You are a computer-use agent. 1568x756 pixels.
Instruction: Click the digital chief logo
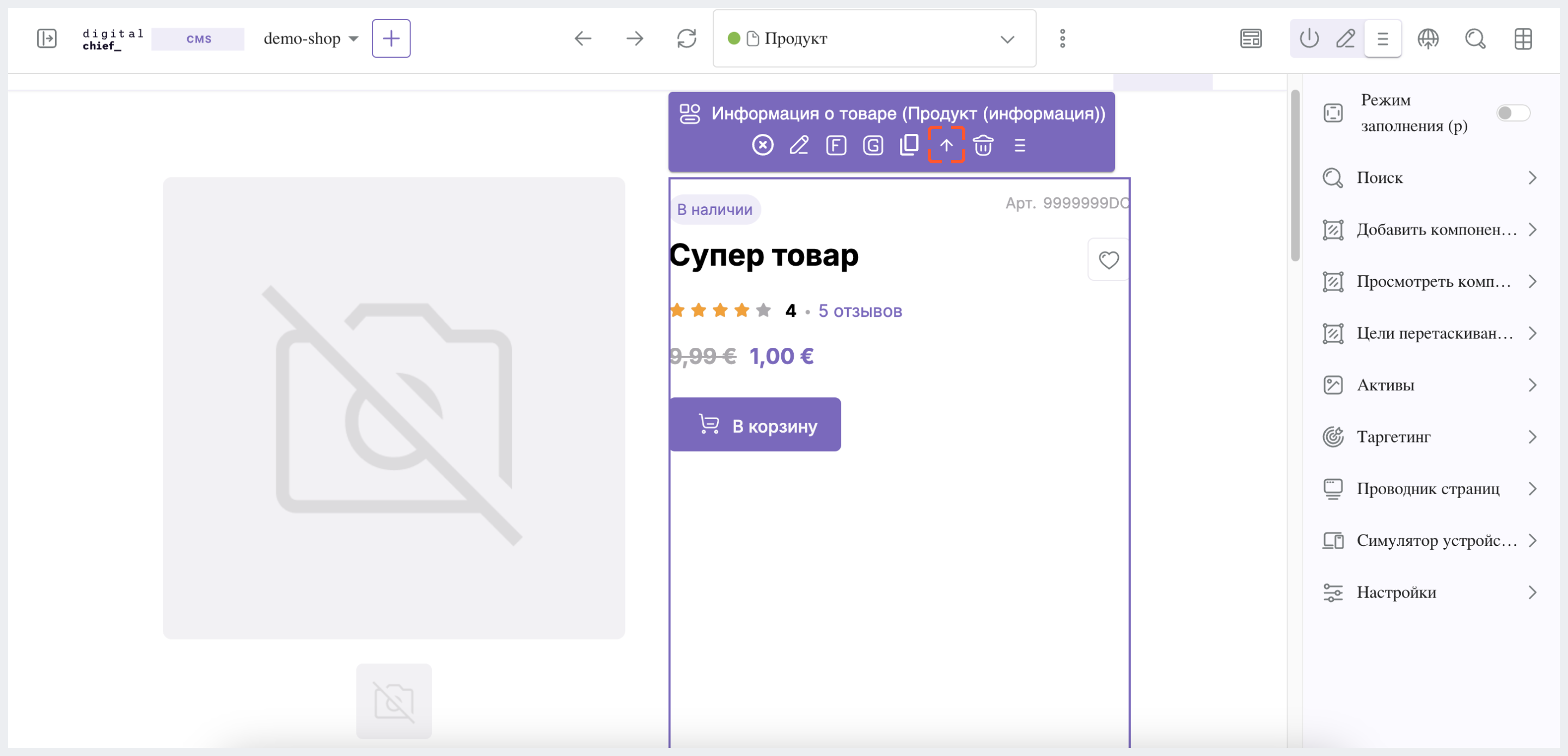[x=113, y=39]
